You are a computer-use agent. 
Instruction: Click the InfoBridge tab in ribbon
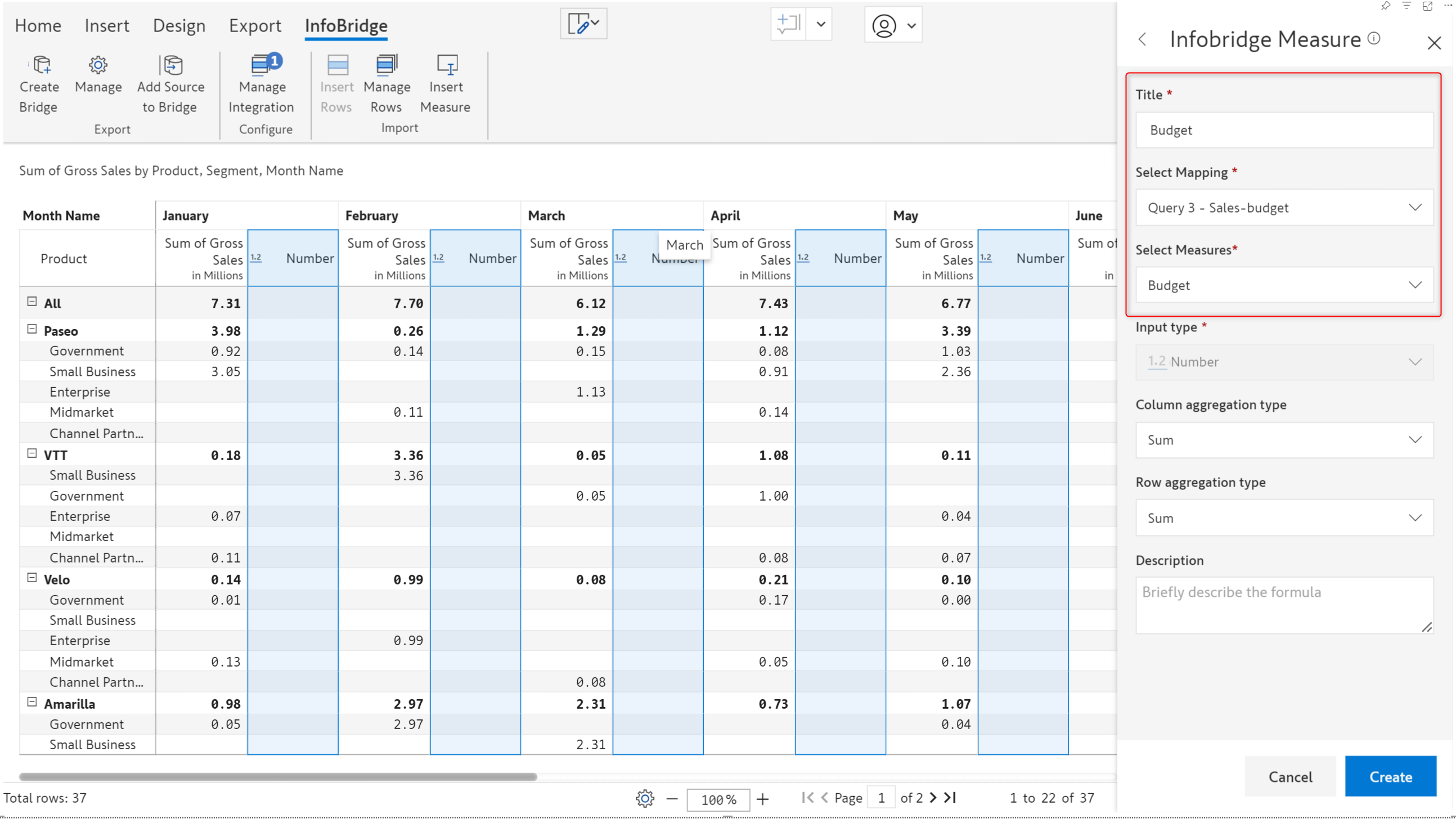click(x=346, y=25)
